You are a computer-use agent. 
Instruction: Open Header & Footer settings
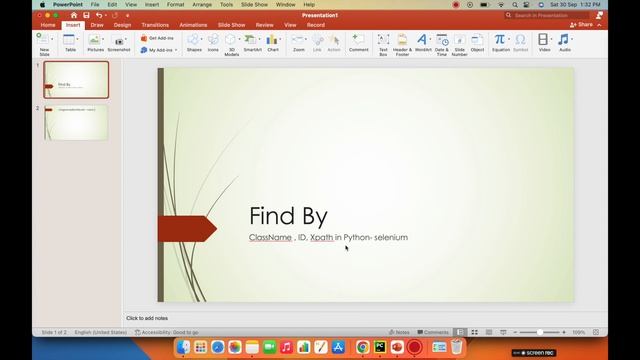click(x=402, y=45)
